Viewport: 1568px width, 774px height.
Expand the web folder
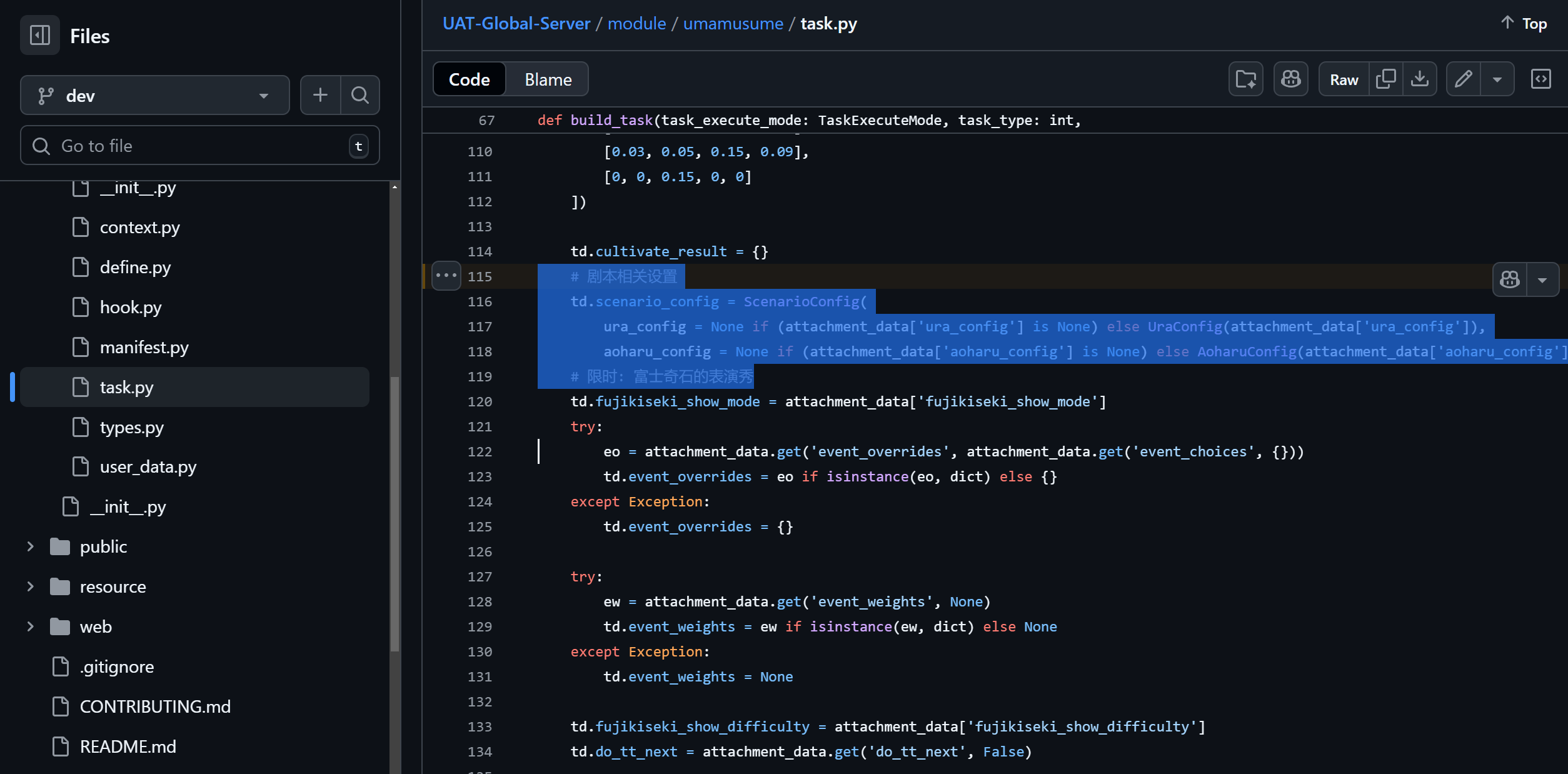pyautogui.click(x=30, y=626)
